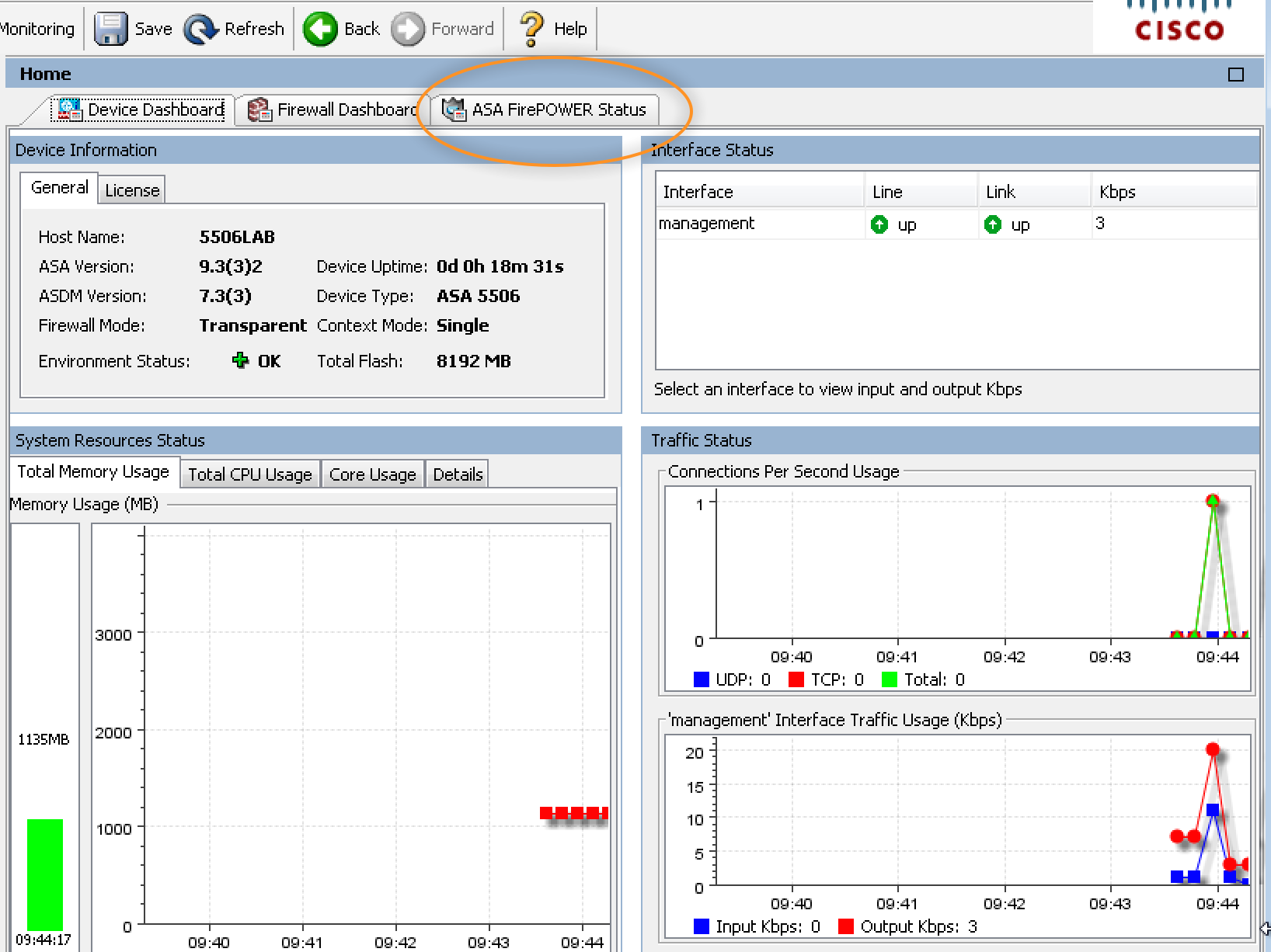
Task: Open the Total CPU Usage tab
Action: pyautogui.click(x=249, y=474)
